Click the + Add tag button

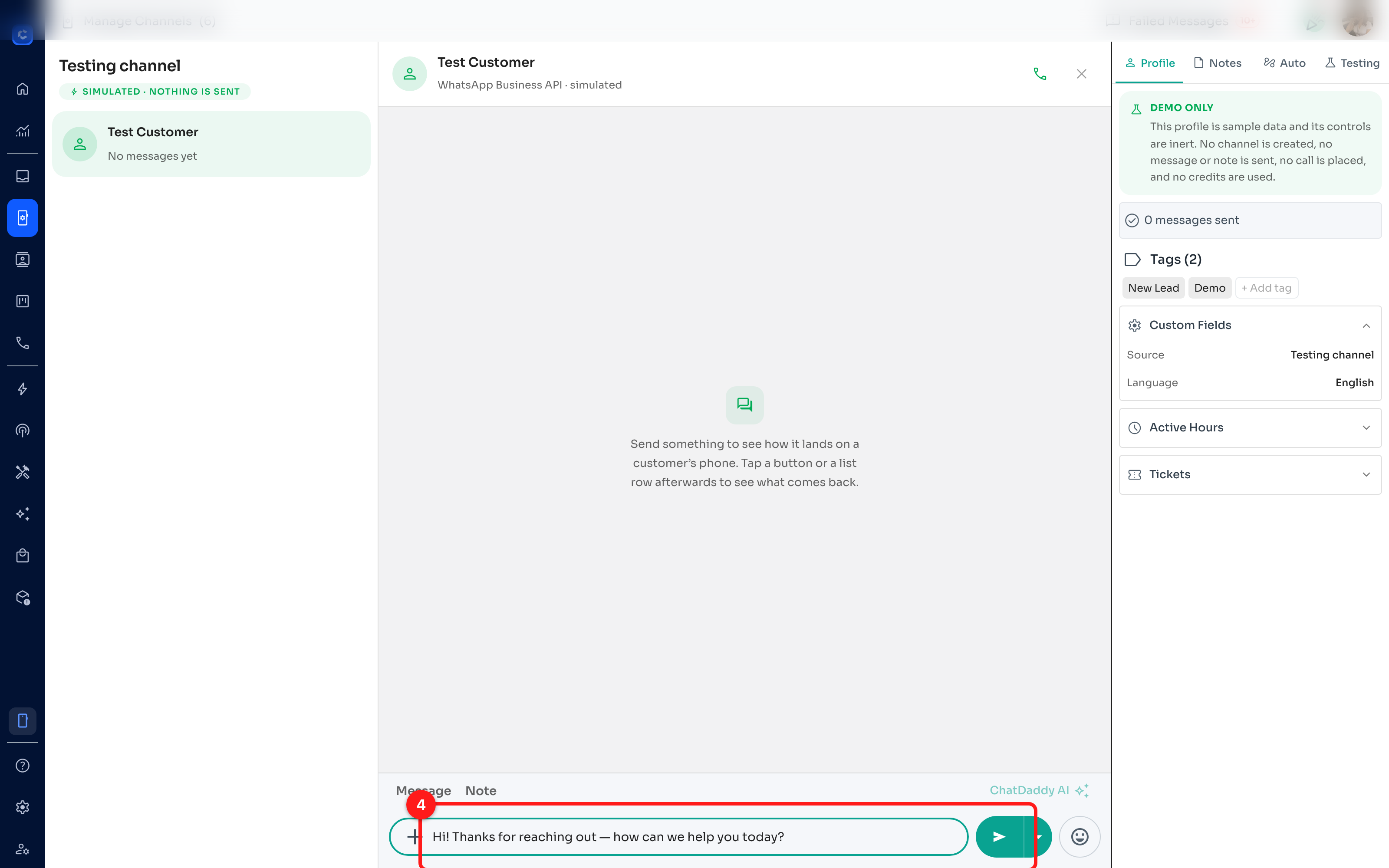click(x=1266, y=288)
